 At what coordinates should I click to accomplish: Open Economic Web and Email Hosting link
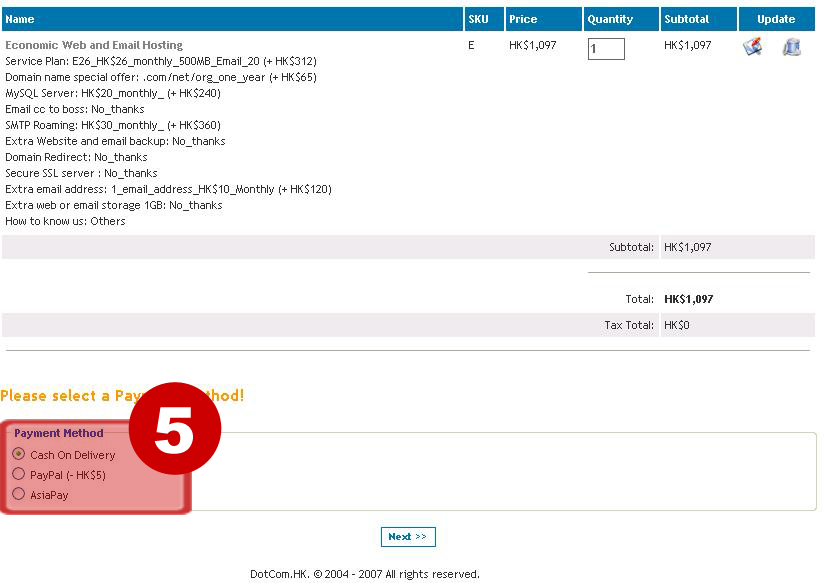pyautogui.click(x=94, y=45)
